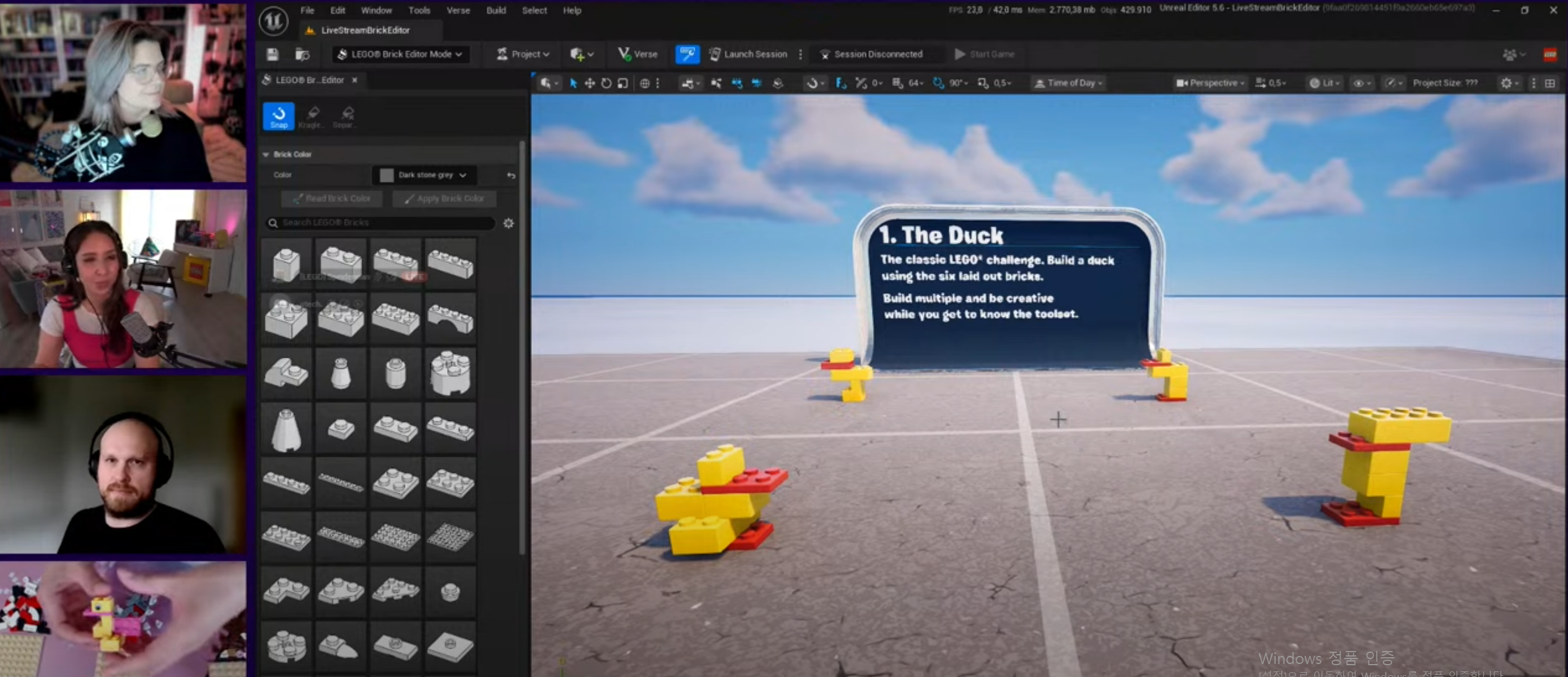Select the Select-mode arrow tool in the viewport
This screenshot has height=677, width=1568.
point(573,83)
